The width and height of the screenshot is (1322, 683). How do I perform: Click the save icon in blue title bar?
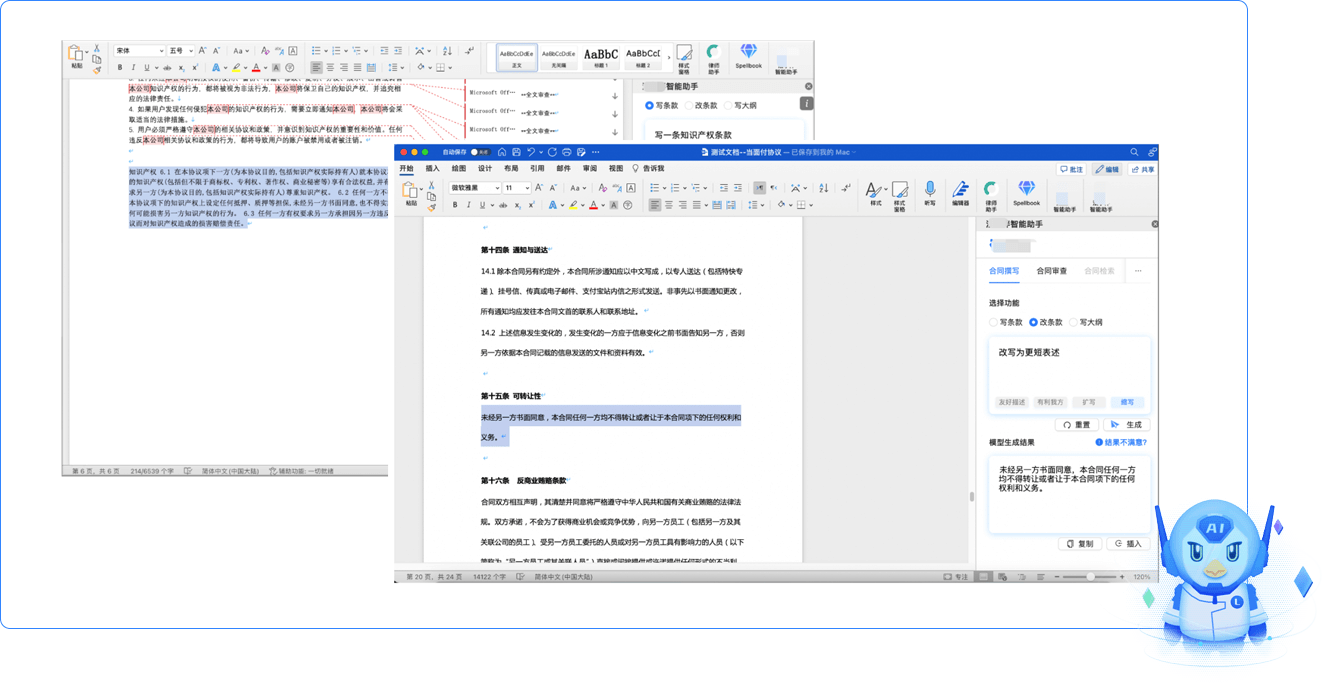pos(515,152)
